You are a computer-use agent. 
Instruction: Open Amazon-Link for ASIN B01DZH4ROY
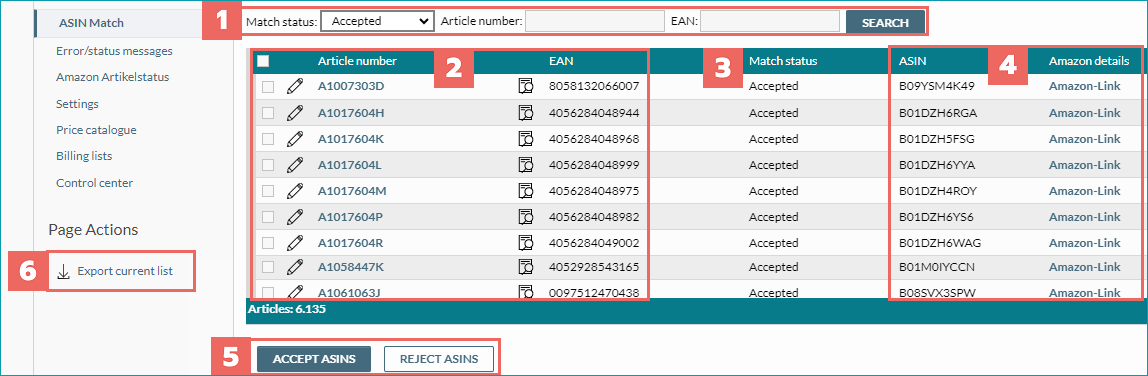[x=1084, y=191]
